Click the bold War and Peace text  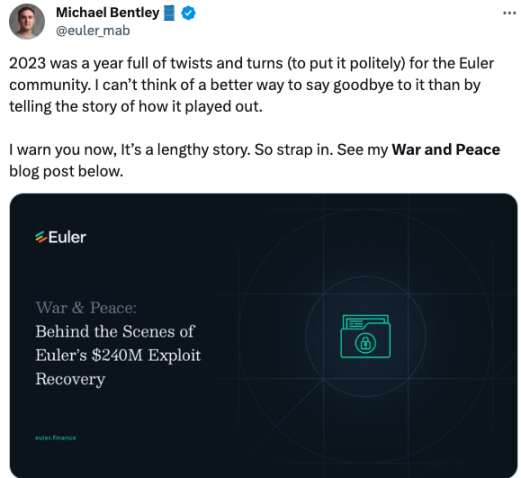coord(446,150)
